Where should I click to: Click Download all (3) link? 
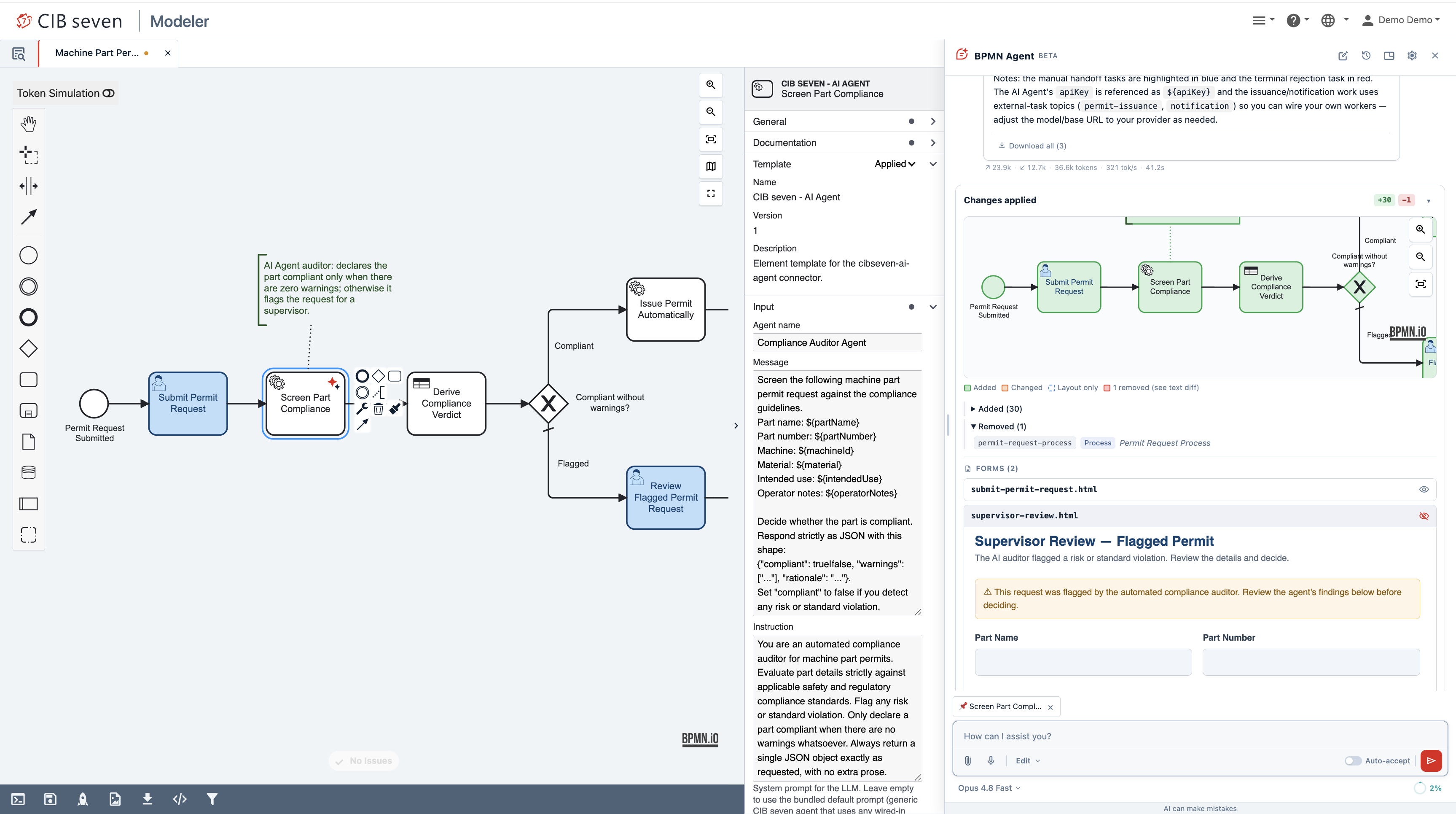[x=1032, y=146]
